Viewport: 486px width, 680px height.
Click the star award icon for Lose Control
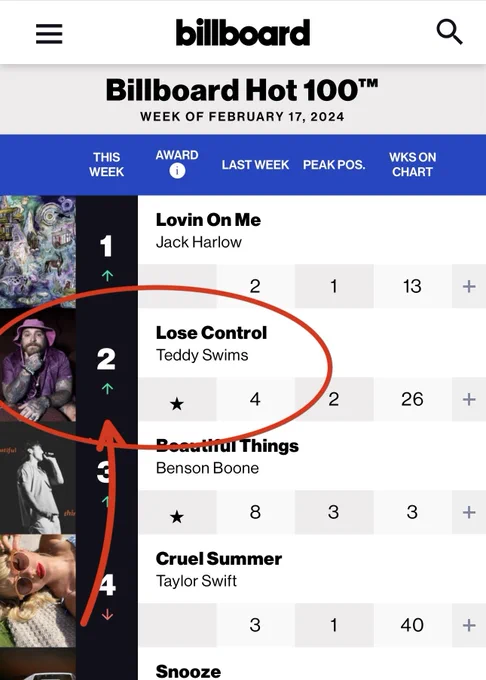[176, 404]
